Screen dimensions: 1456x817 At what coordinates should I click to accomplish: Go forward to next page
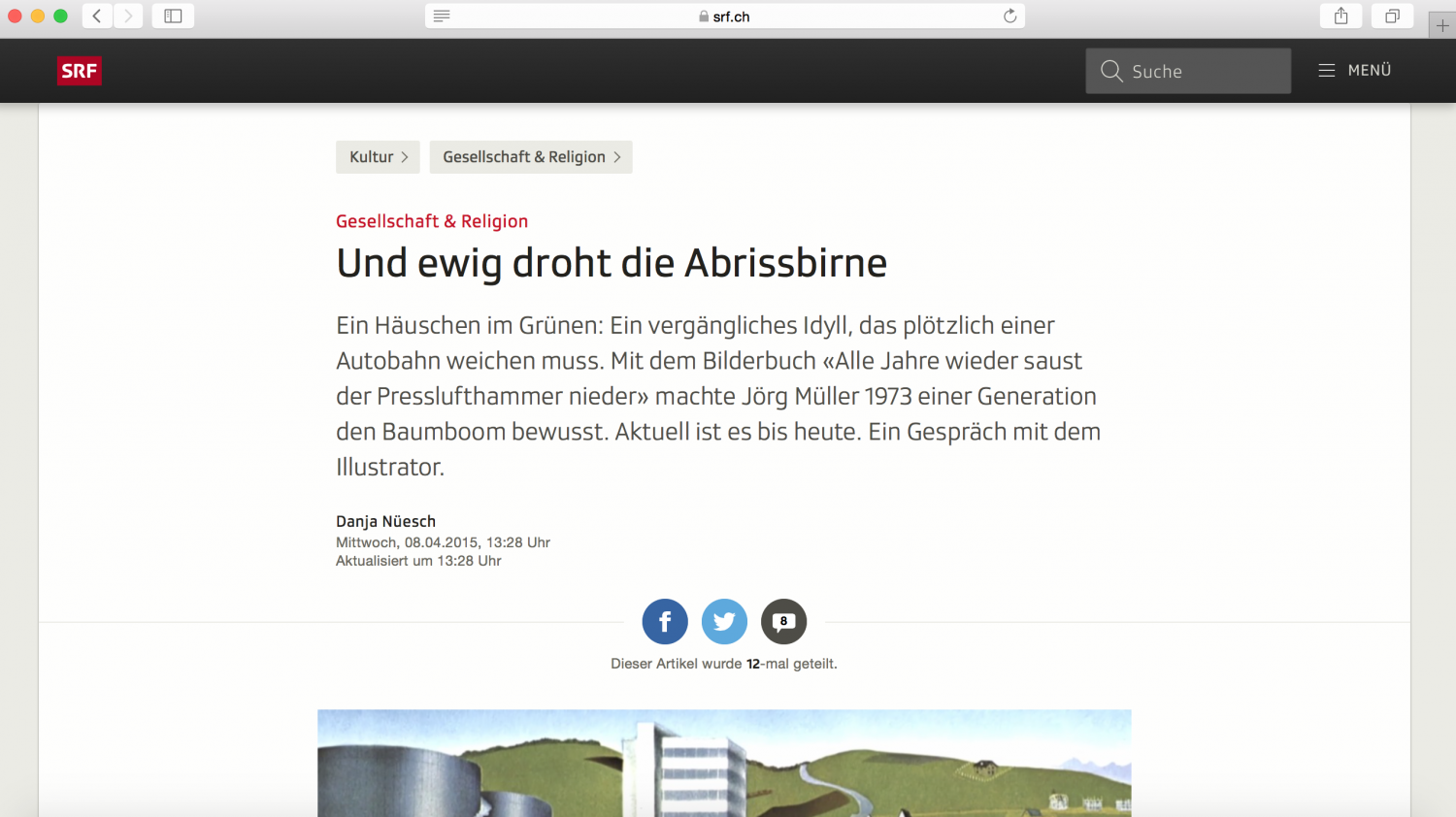click(127, 16)
